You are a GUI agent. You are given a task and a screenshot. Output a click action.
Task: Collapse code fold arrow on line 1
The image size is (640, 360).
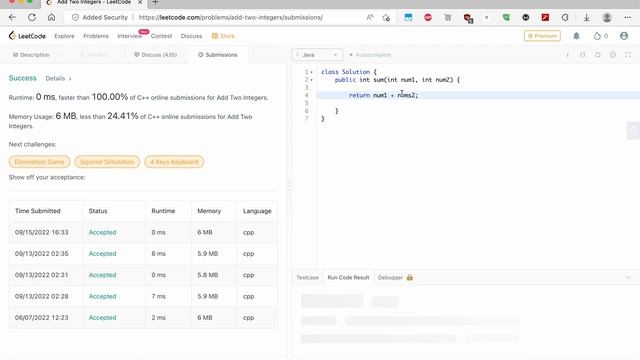pos(311,72)
